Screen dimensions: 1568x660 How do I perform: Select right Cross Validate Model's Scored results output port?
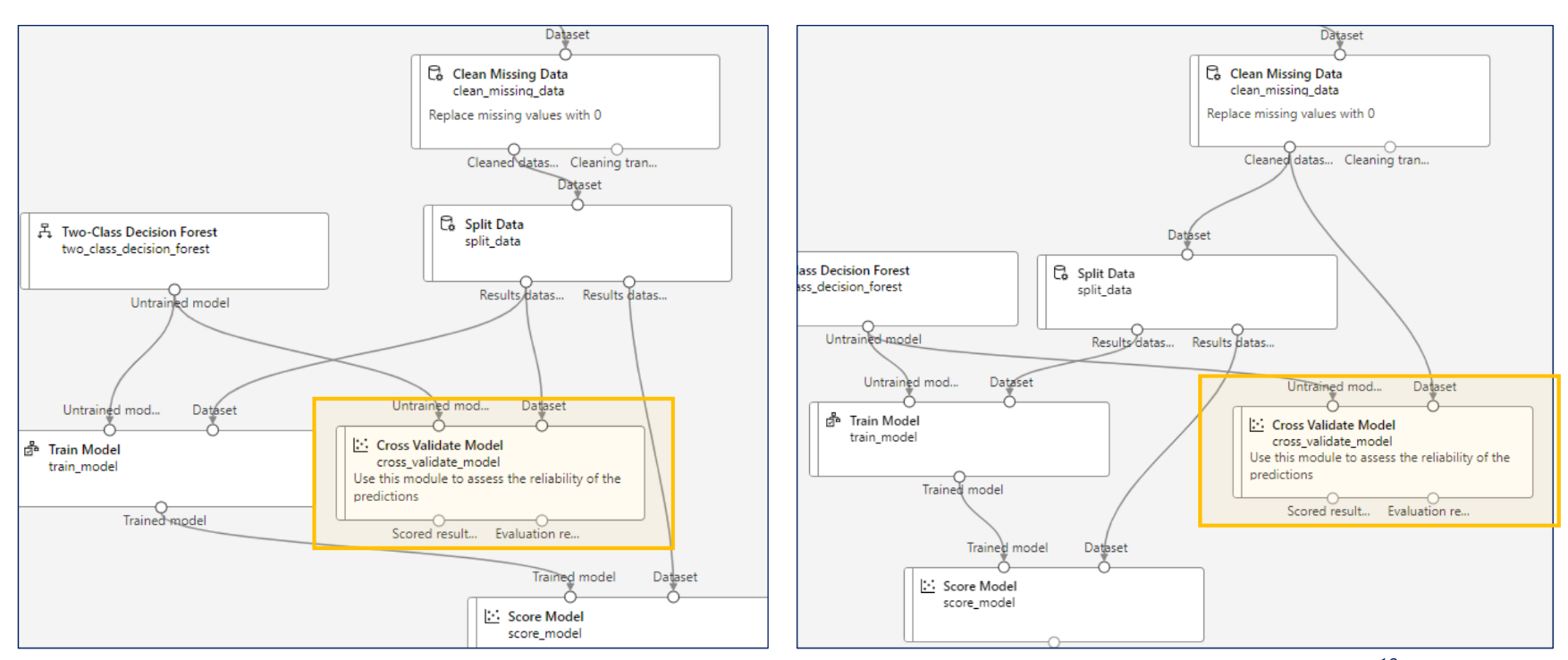pyautogui.click(x=1333, y=498)
